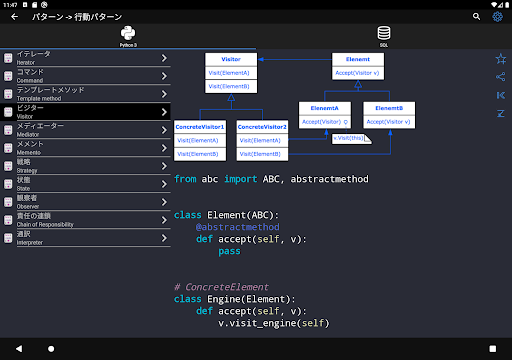Share the Visitor pattern page

point(501,77)
